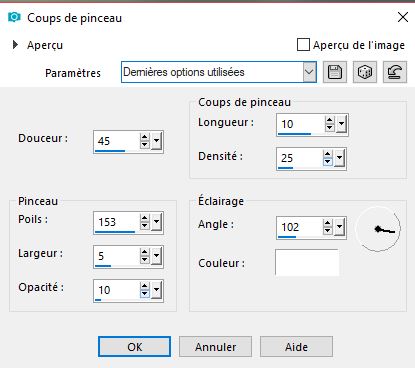Expand the Aperçu preview section

[x=15, y=45]
